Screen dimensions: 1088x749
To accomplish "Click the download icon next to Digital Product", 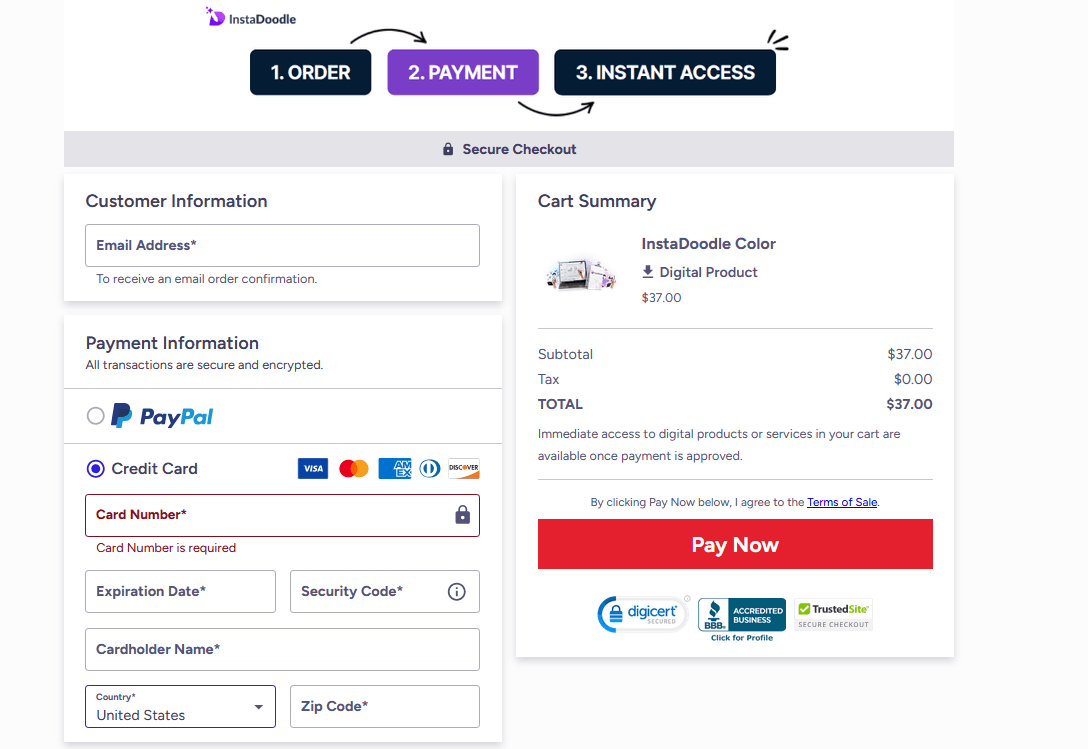I will [648, 271].
